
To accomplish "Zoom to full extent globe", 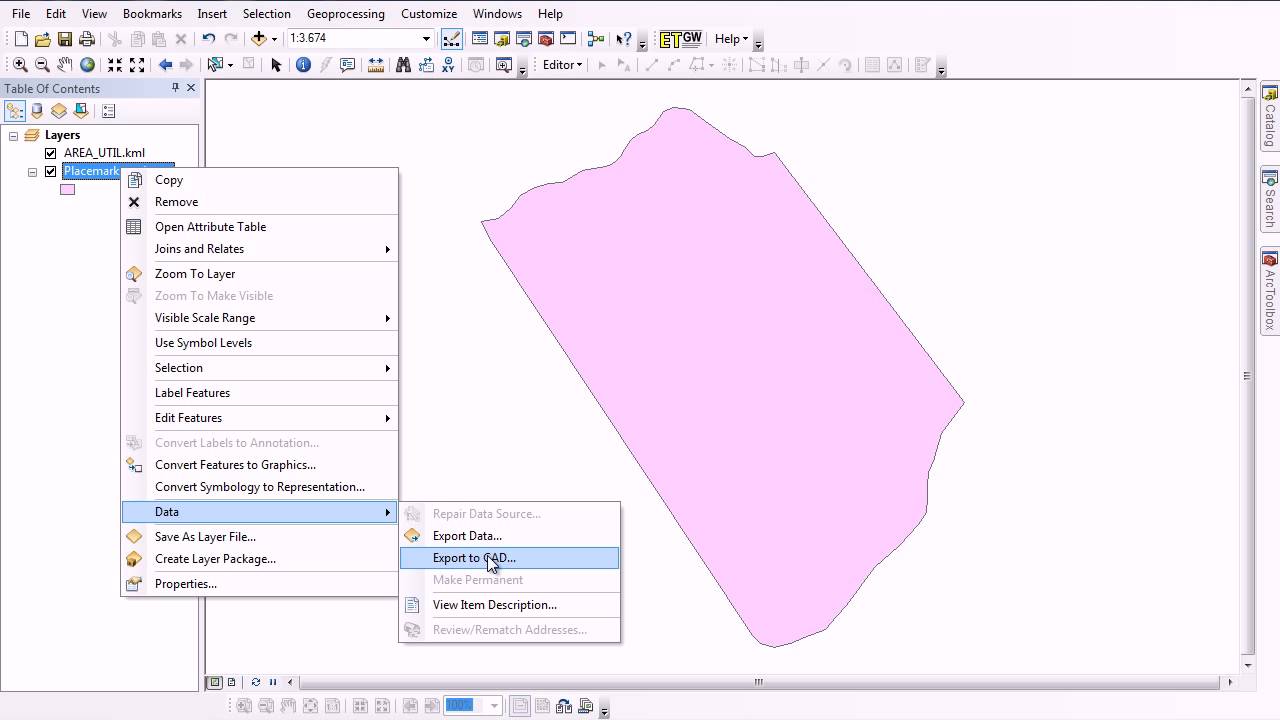I will click(x=87, y=65).
